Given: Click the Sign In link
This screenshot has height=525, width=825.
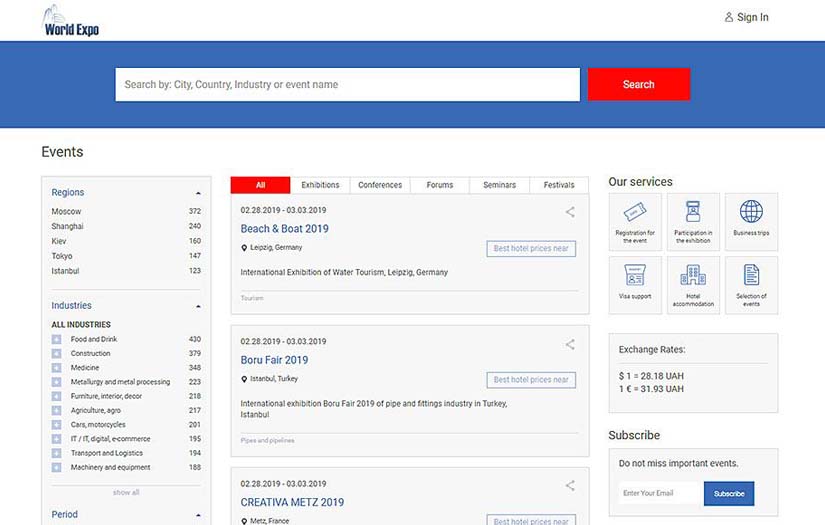Looking at the screenshot, I should coord(752,17).
